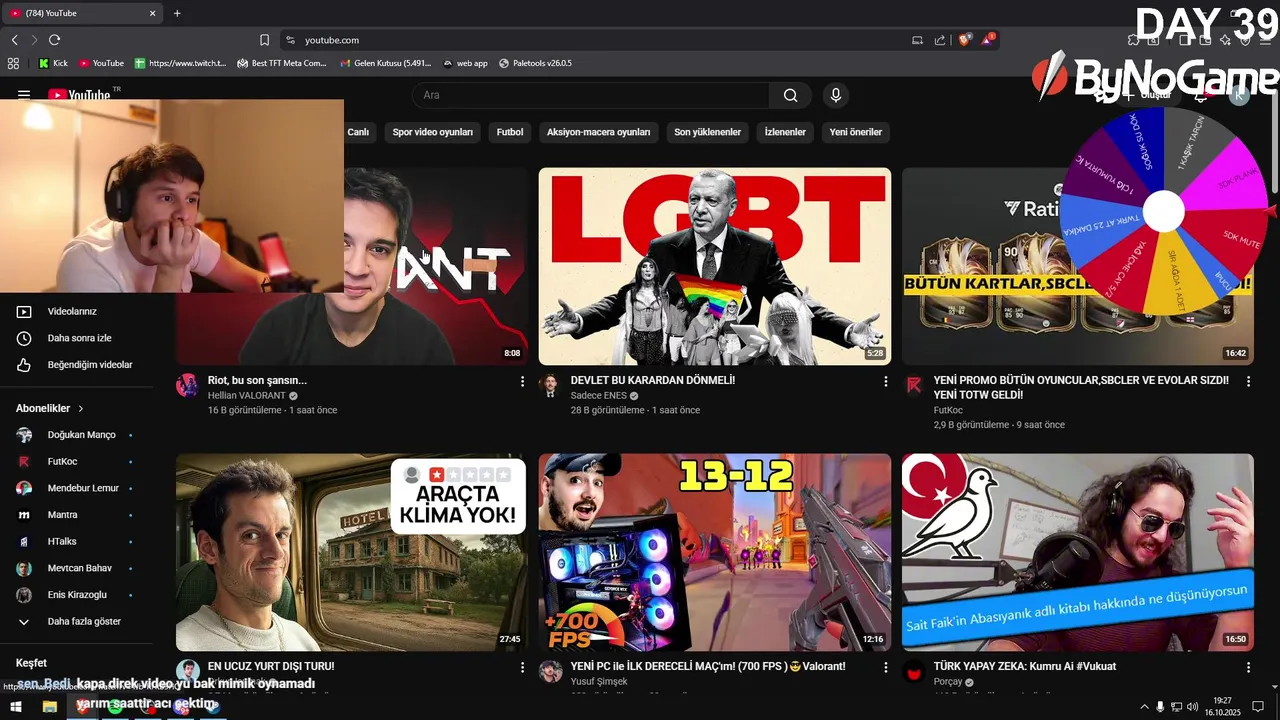The height and width of the screenshot is (720, 1280).
Task: Expand the Abonelikler section chevron
Action: click(x=81, y=409)
